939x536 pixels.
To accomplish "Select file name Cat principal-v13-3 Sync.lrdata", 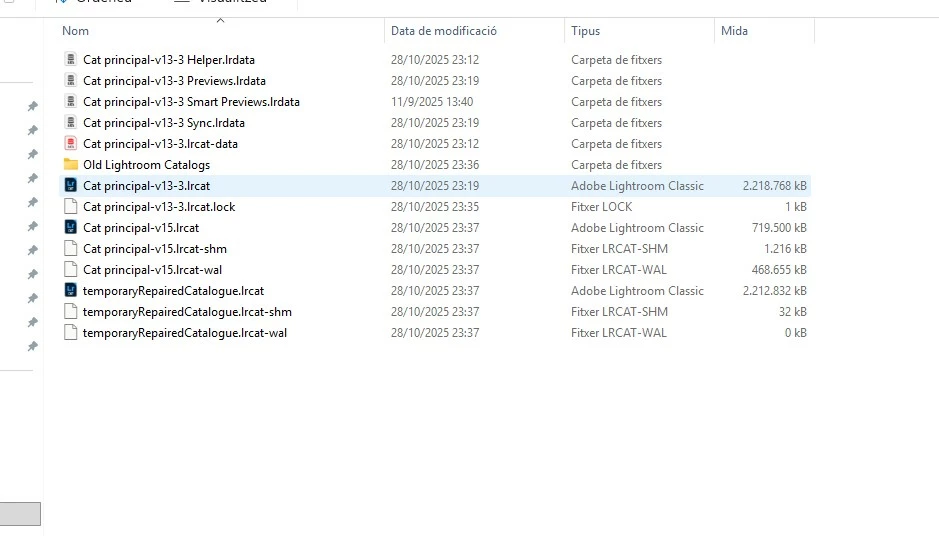I will click(x=164, y=122).
